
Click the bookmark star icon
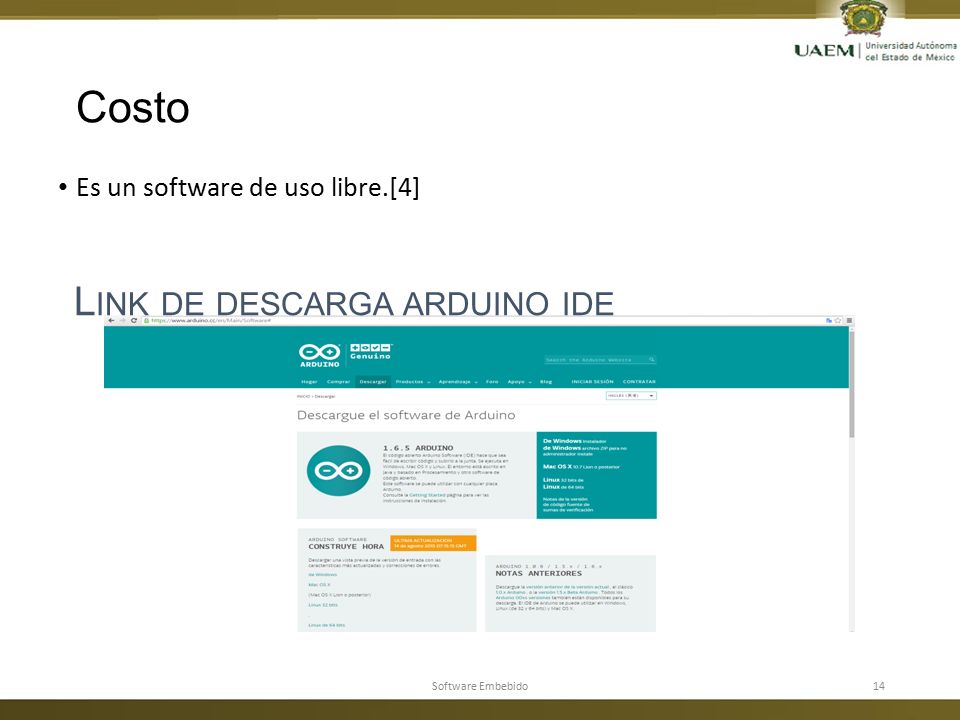[x=838, y=320]
